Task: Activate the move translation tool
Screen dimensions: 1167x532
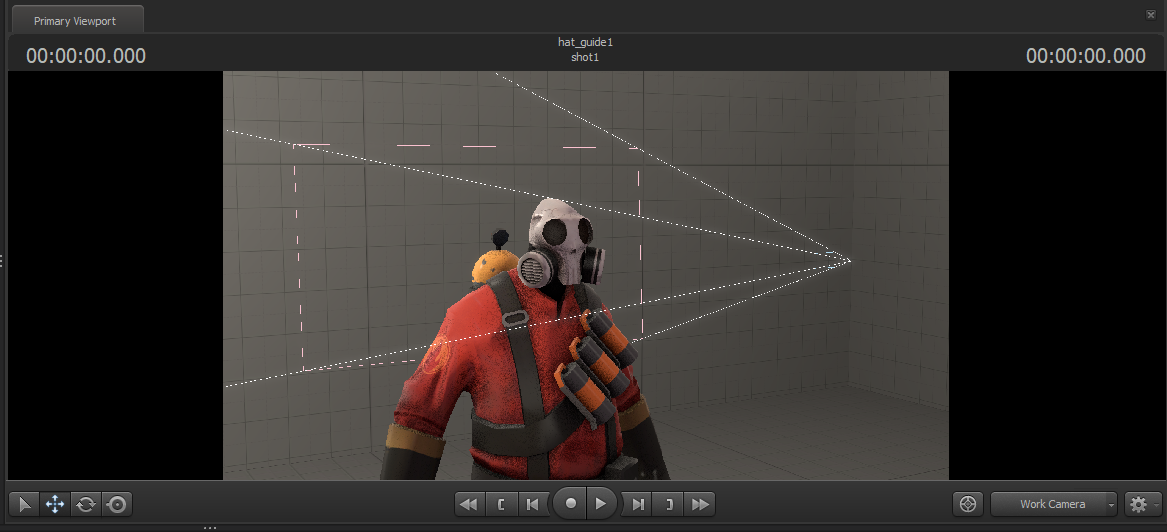Action: tap(55, 504)
